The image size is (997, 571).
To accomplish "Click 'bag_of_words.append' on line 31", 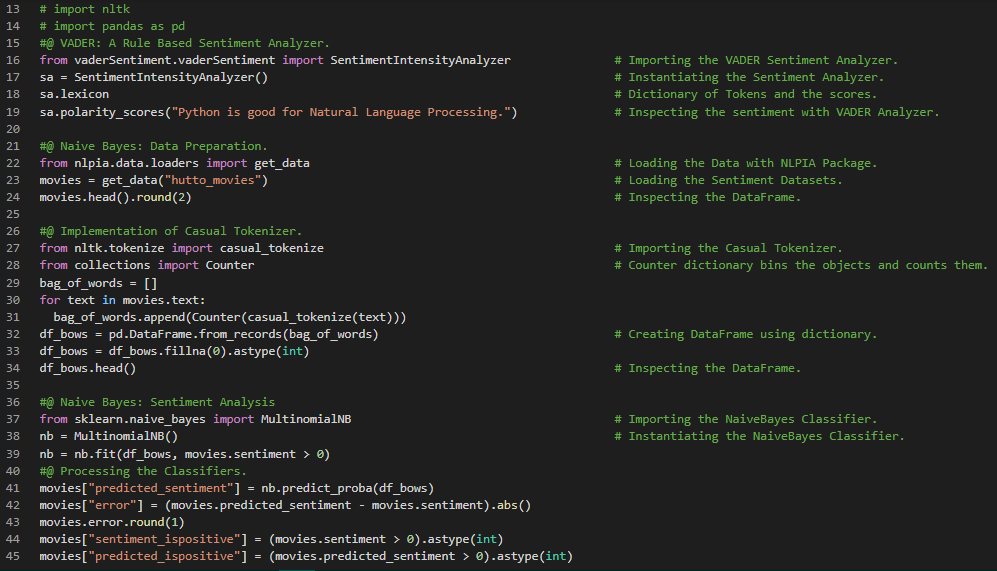I will pos(120,317).
